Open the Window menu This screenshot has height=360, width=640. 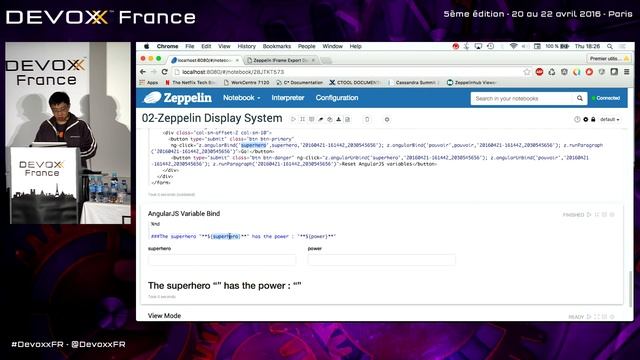332,47
